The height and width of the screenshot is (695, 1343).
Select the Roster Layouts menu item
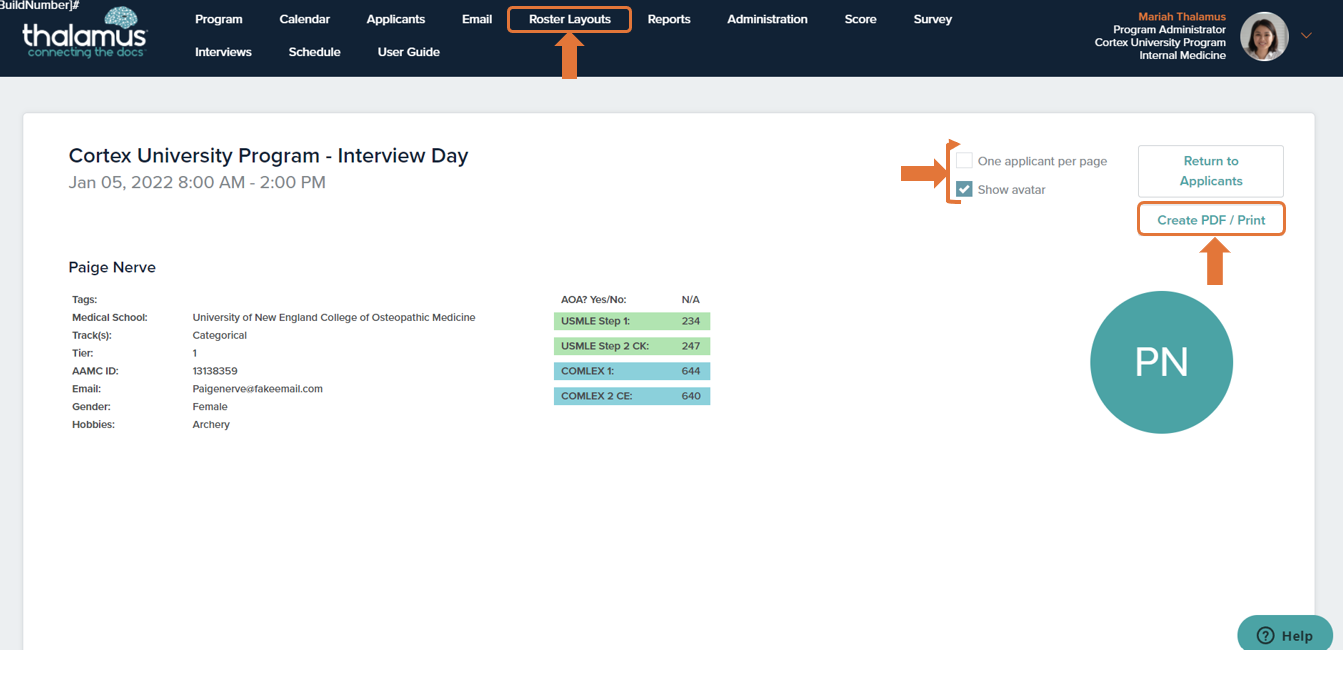[x=569, y=19]
